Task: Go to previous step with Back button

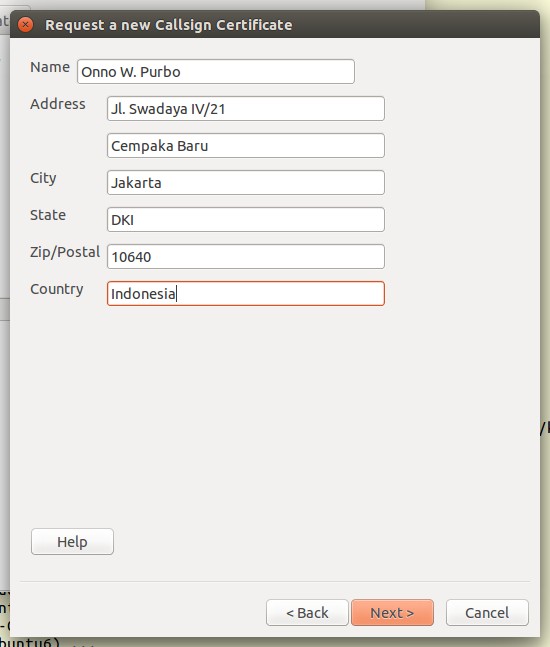Action: [307, 613]
